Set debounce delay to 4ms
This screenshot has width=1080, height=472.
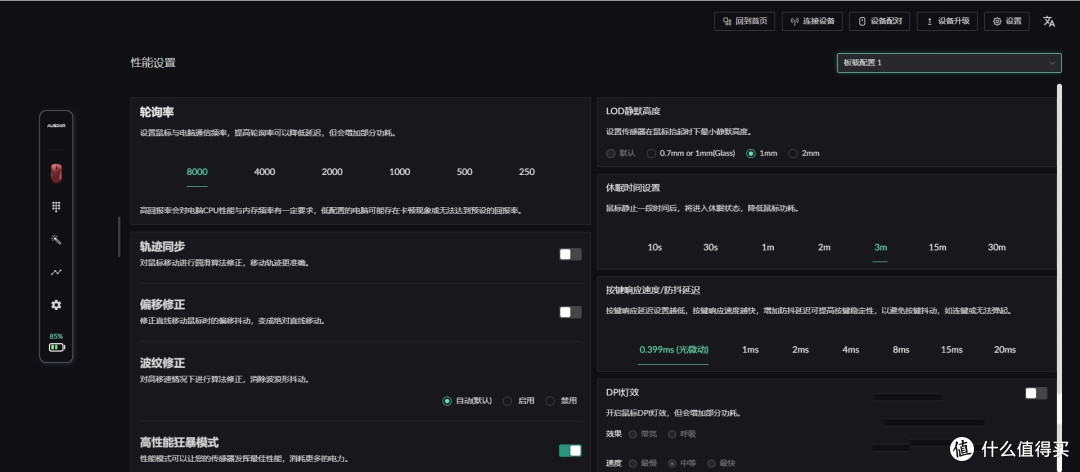[851, 350]
